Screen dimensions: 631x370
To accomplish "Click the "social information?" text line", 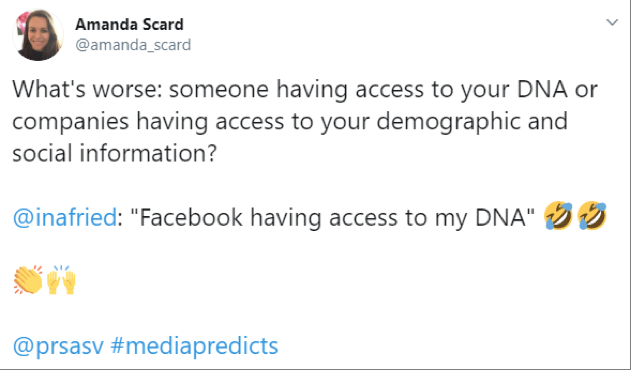I will tap(115, 153).
